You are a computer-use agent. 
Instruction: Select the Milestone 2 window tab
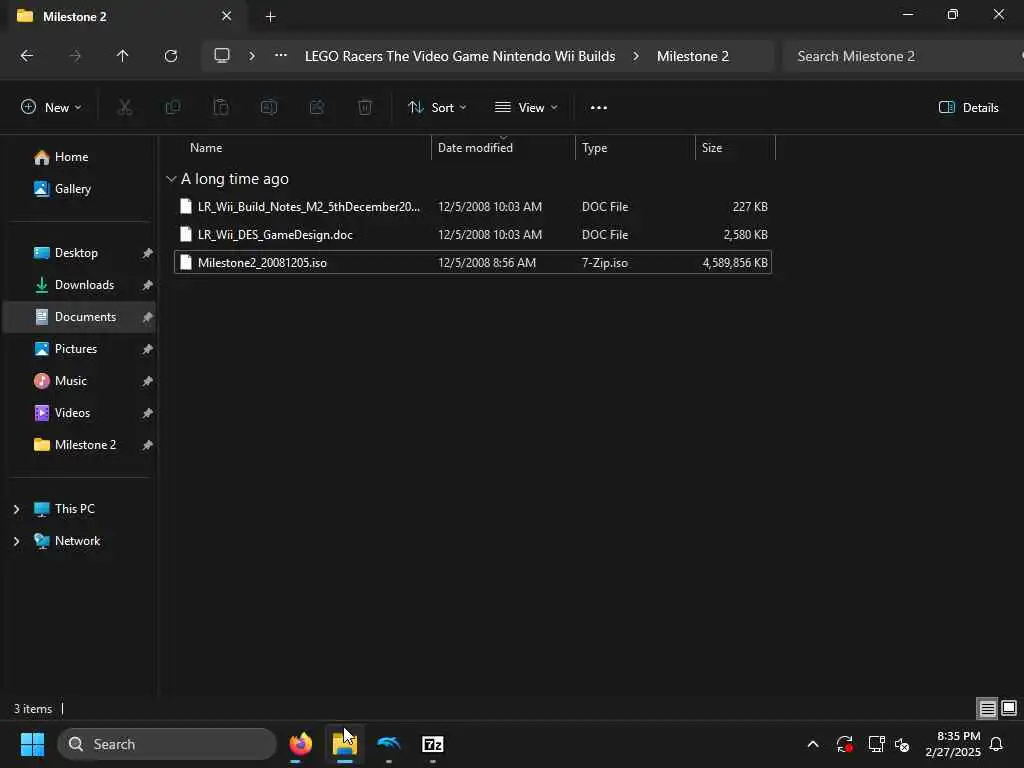tap(124, 16)
